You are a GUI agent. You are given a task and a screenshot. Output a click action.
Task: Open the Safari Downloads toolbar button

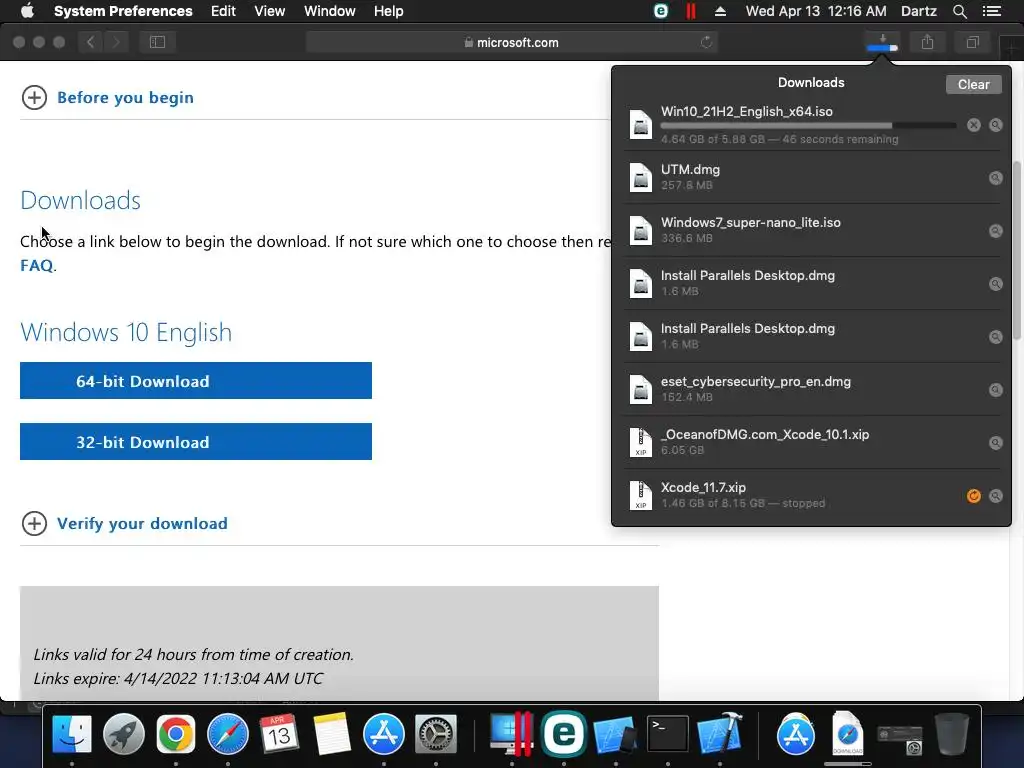click(x=882, y=42)
